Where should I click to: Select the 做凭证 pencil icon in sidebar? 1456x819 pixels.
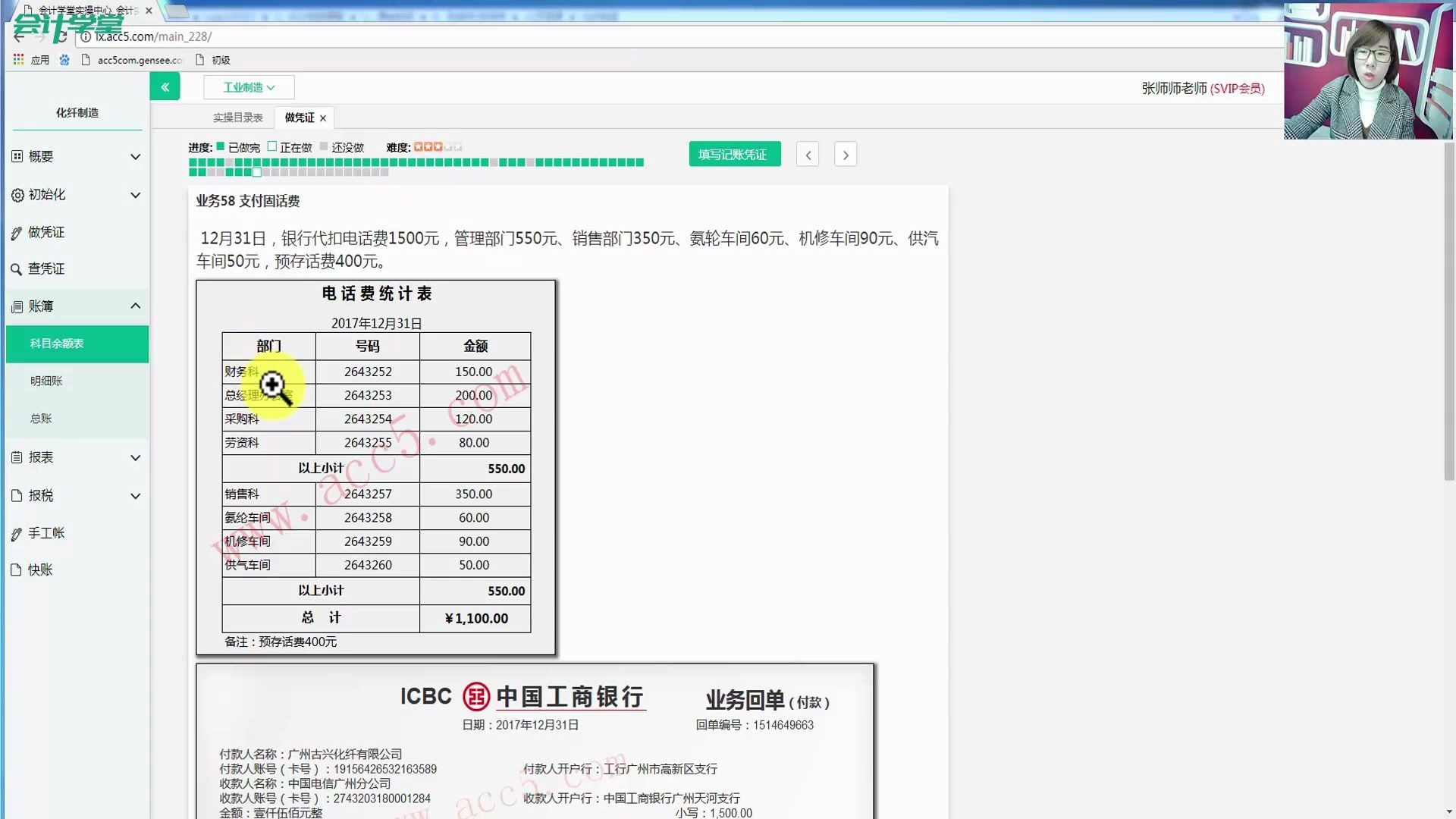17,231
